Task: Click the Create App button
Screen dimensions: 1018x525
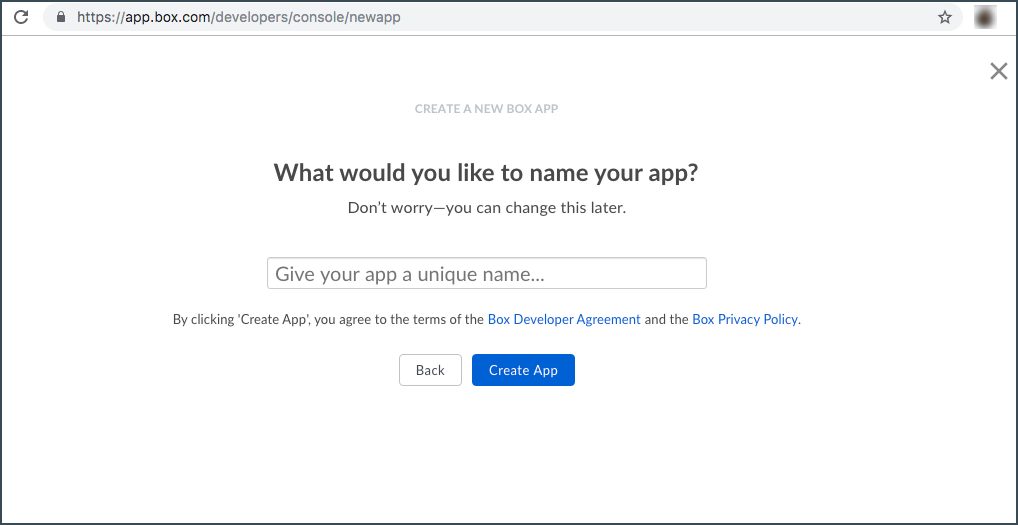Action: (523, 370)
